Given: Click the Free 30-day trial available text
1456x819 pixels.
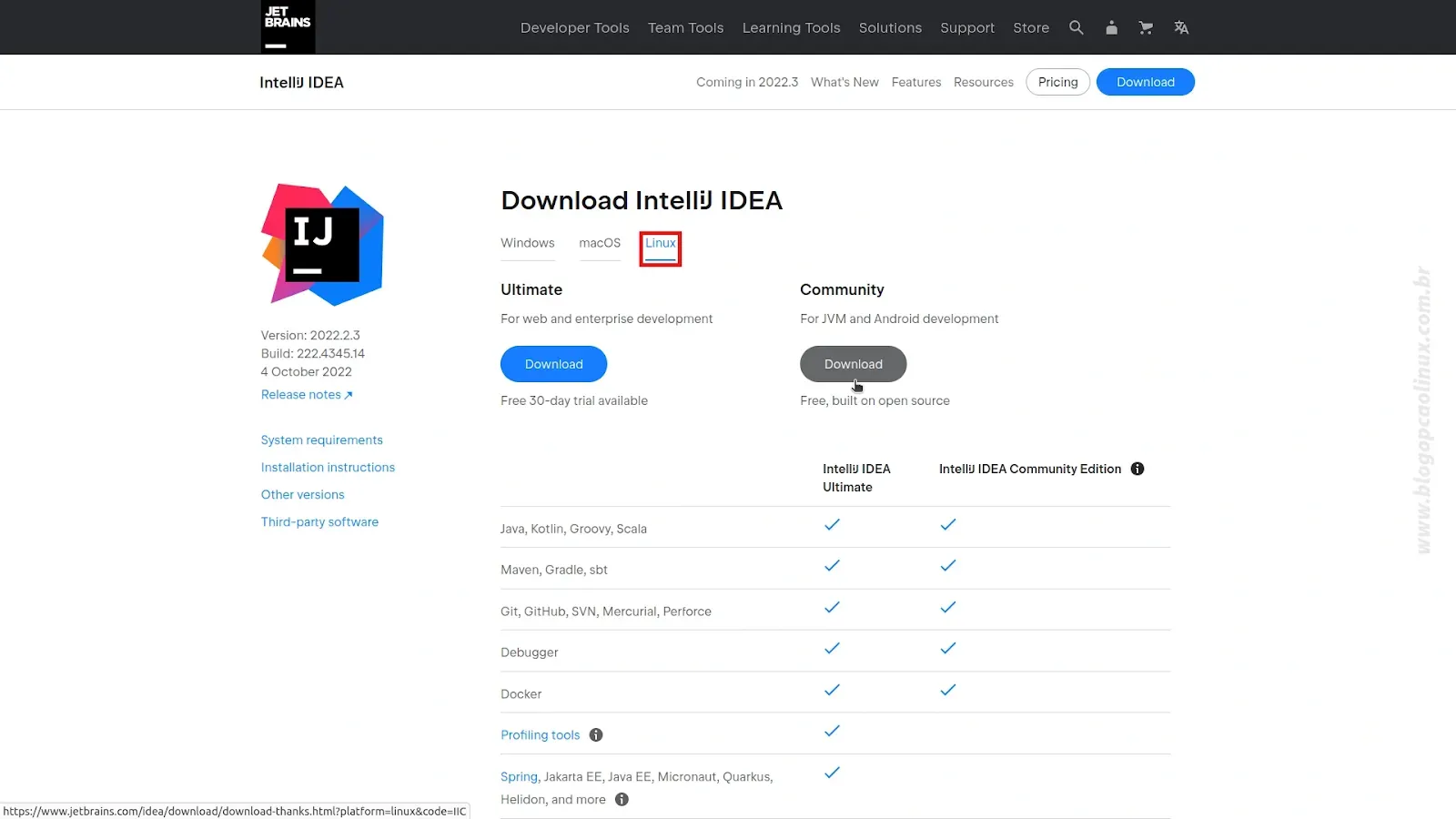Looking at the screenshot, I should pyautogui.click(x=574, y=400).
